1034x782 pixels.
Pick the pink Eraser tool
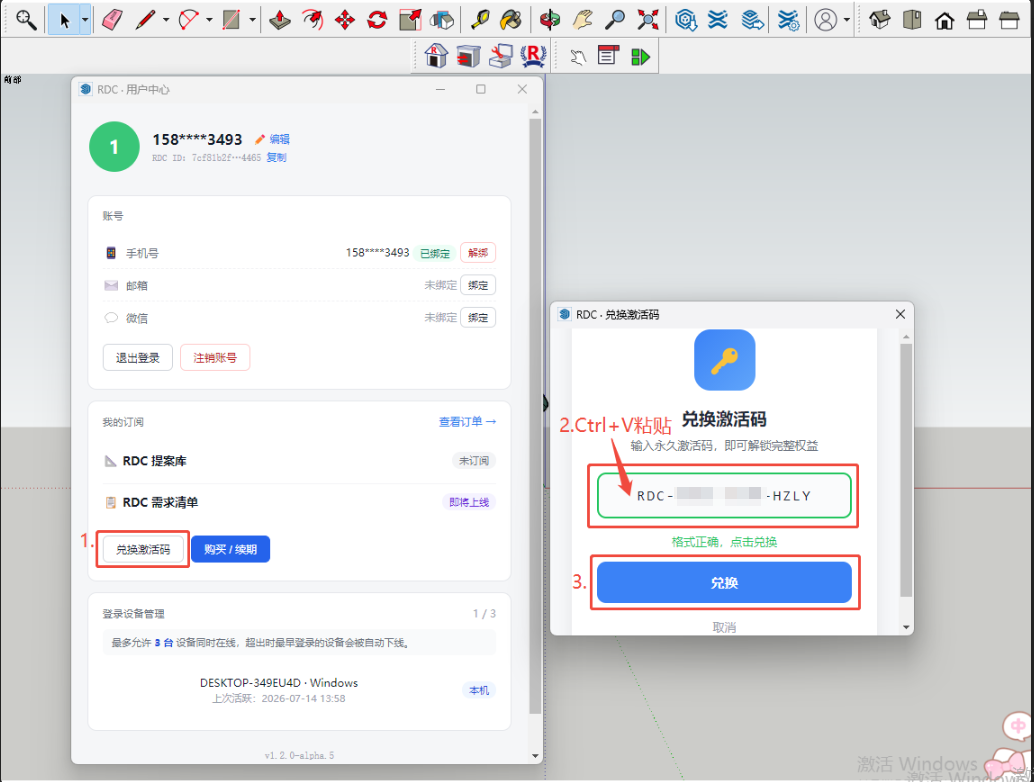[112, 20]
